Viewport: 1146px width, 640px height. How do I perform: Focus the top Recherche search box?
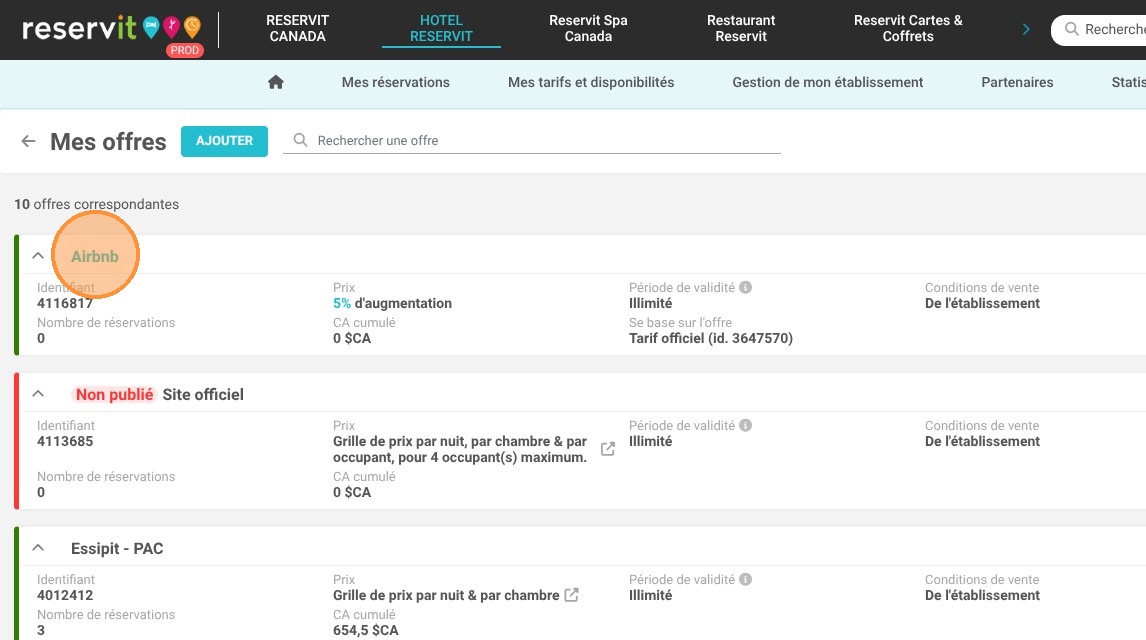[1098, 29]
